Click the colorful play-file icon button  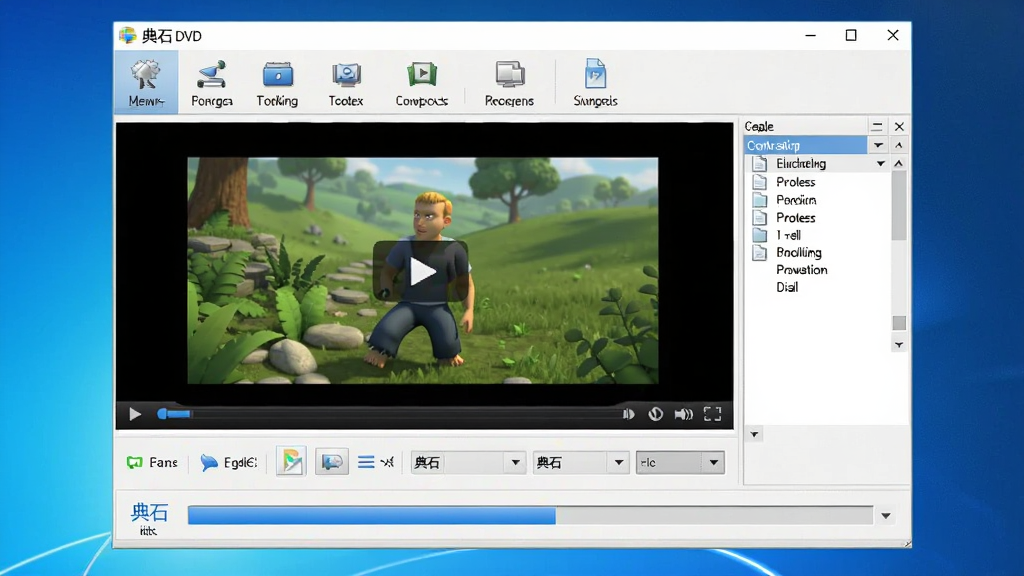pyautogui.click(x=291, y=462)
